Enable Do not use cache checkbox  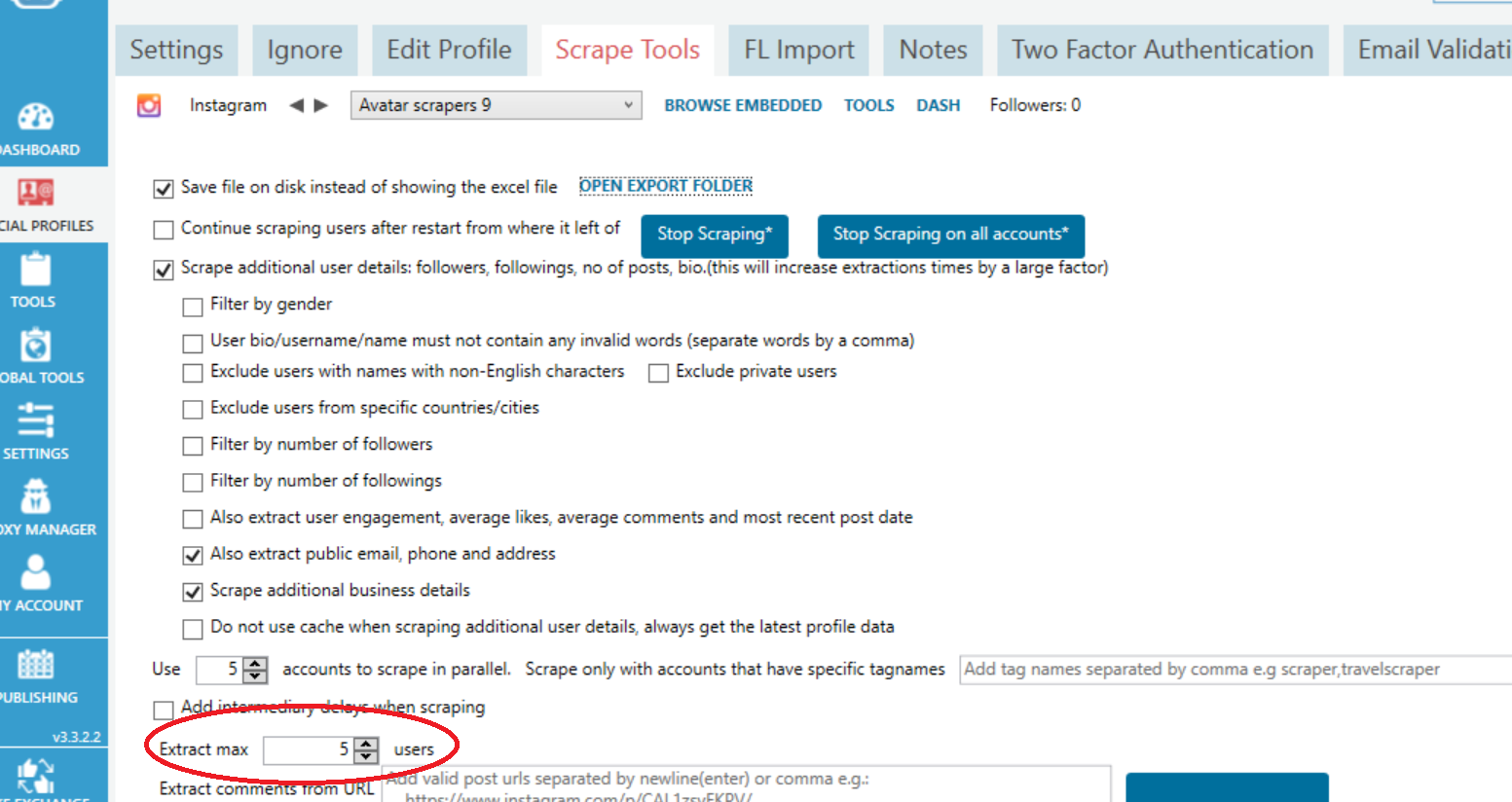click(193, 629)
